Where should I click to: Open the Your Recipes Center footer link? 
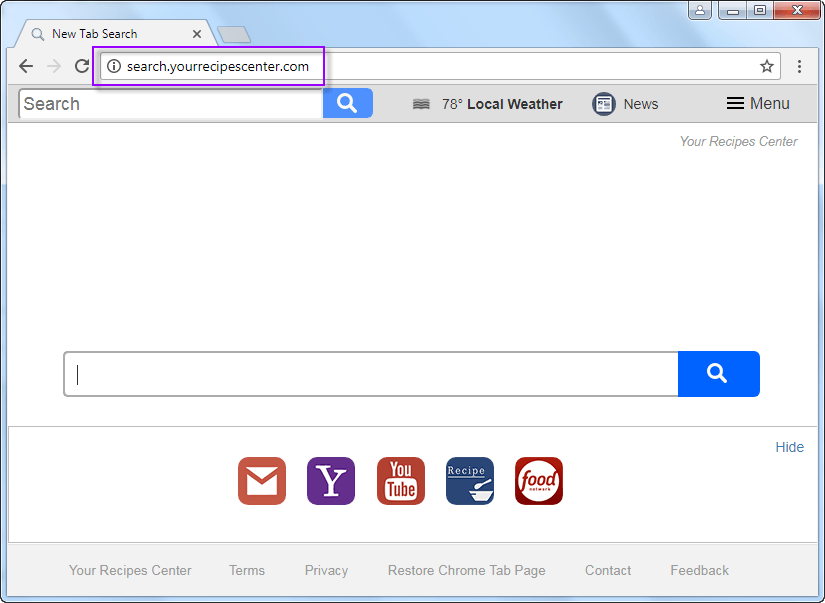130,570
